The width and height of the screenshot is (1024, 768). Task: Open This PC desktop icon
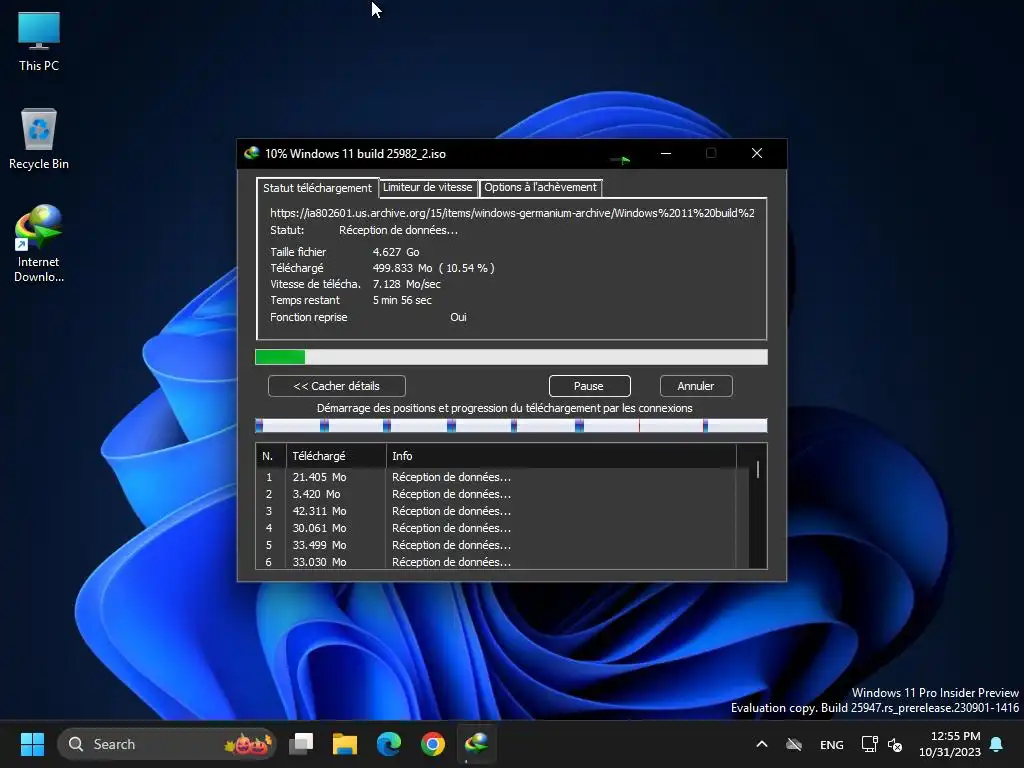(39, 42)
